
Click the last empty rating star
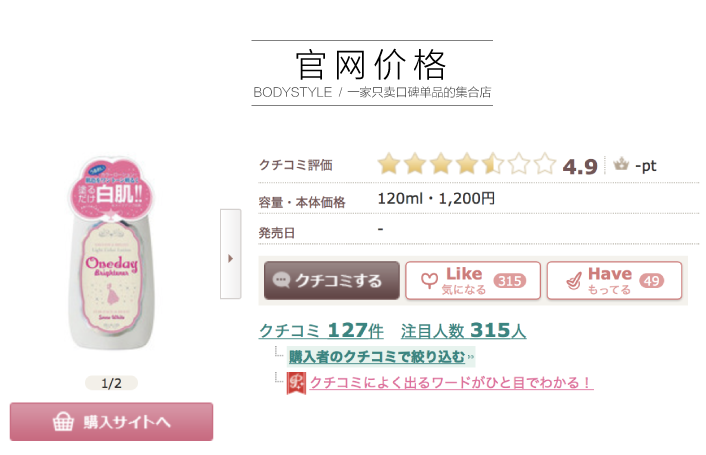pos(544,165)
